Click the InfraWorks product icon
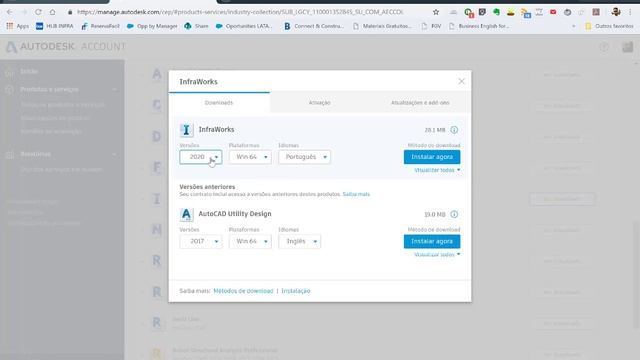 pos(187,130)
